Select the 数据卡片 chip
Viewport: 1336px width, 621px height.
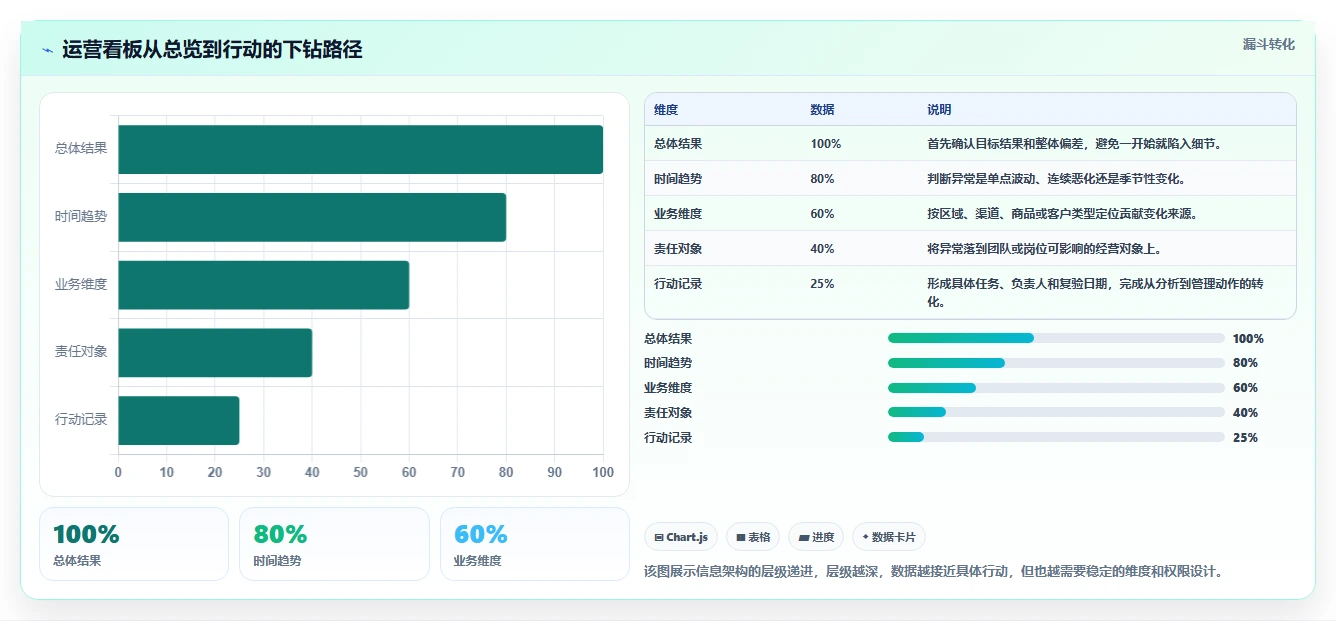[x=889, y=537]
